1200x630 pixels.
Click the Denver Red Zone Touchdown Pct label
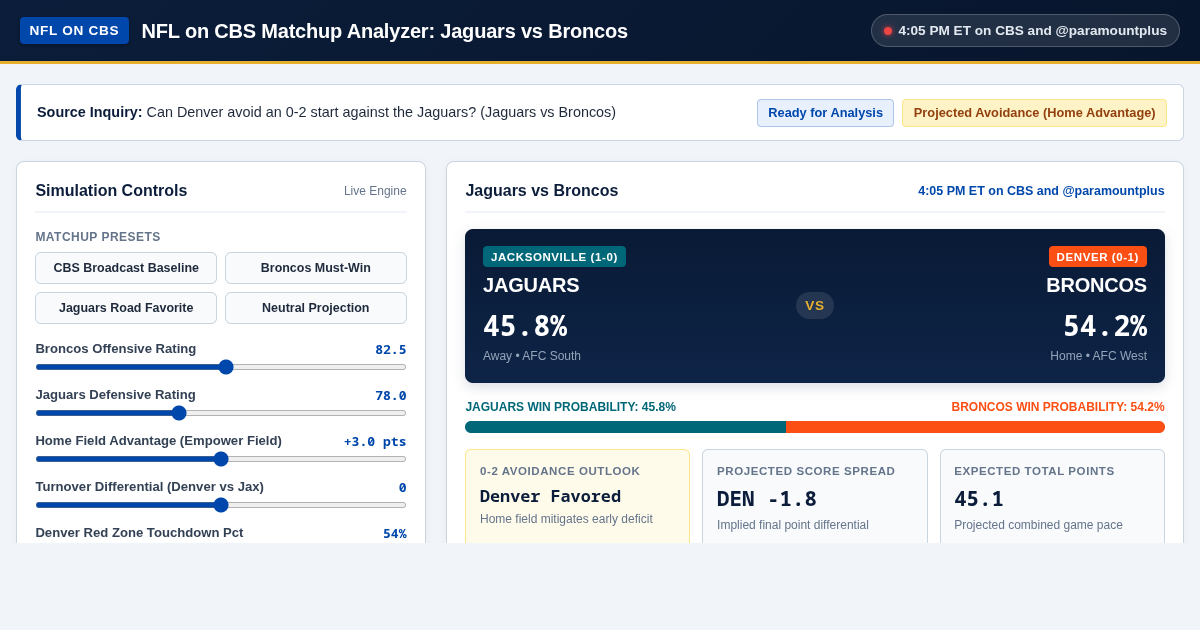pyautogui.click(x=139, y=532)
